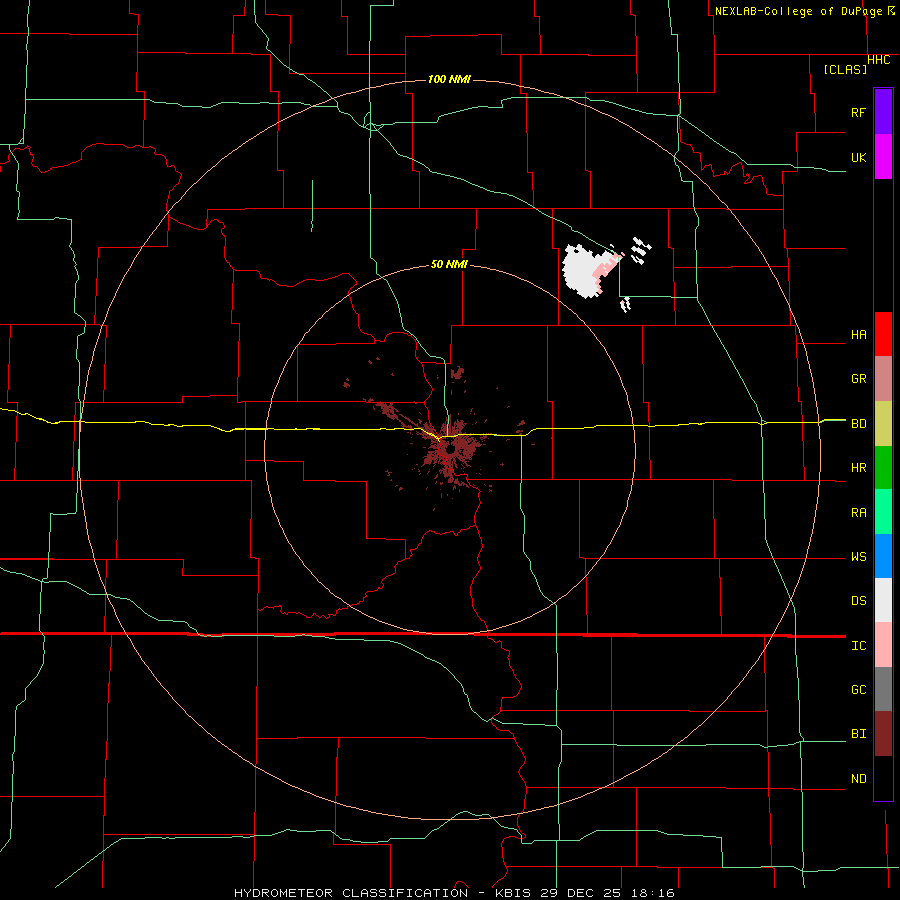Click the UK legend label
This screenshot has width=900, height=900.
pyautogui.click(x=858, y=157)
